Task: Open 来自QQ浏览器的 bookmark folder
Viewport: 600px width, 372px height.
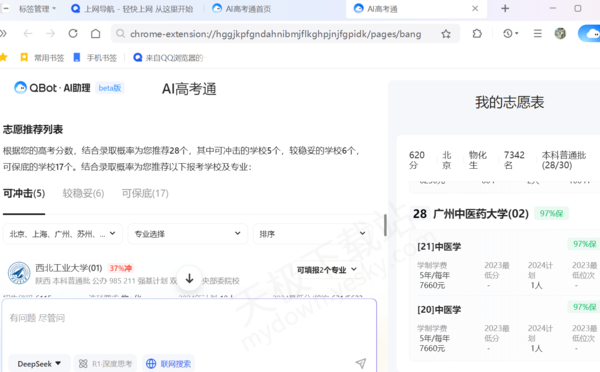Action: coord(169,57)
